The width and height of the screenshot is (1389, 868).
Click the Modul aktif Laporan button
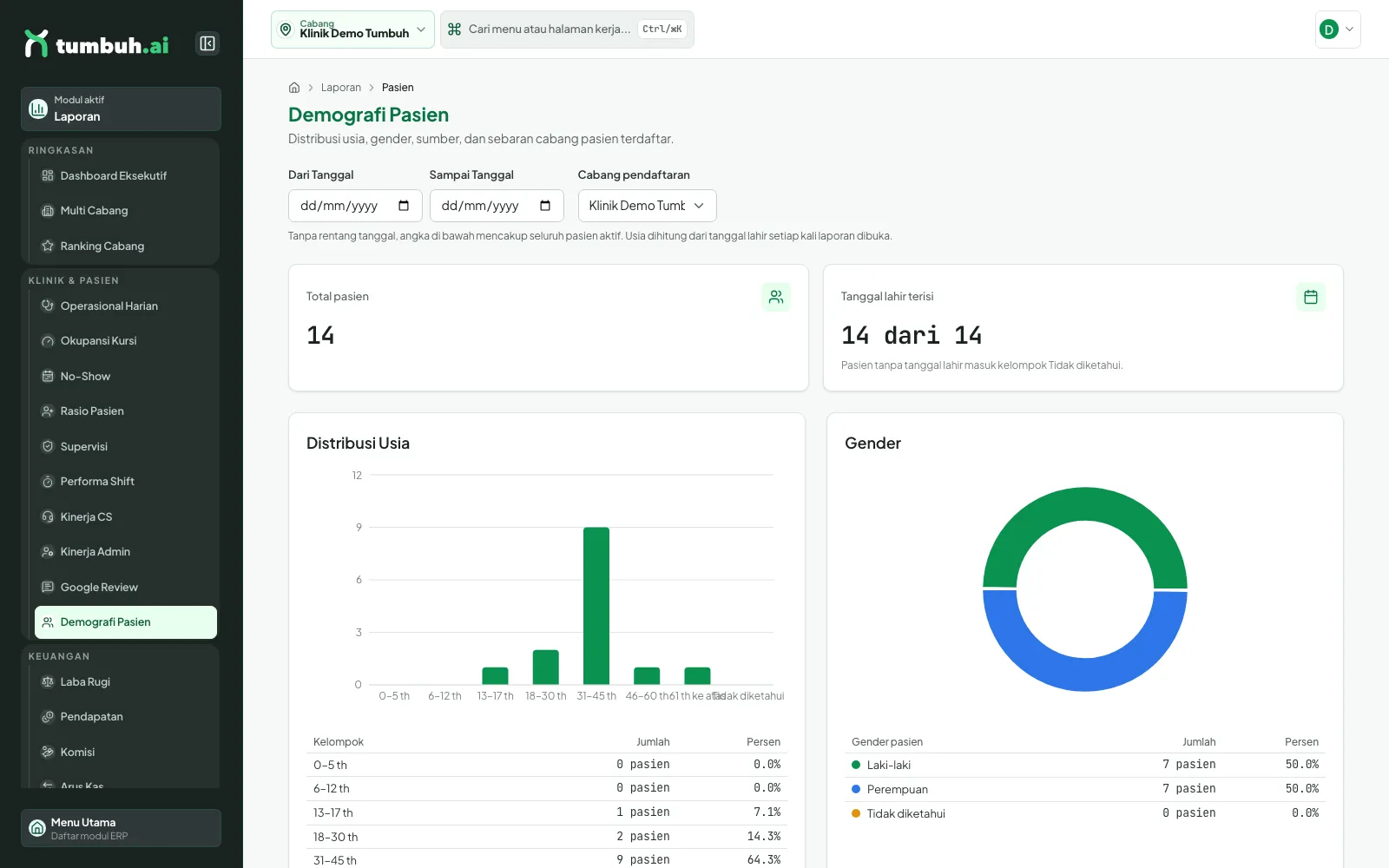click(121, 108)
